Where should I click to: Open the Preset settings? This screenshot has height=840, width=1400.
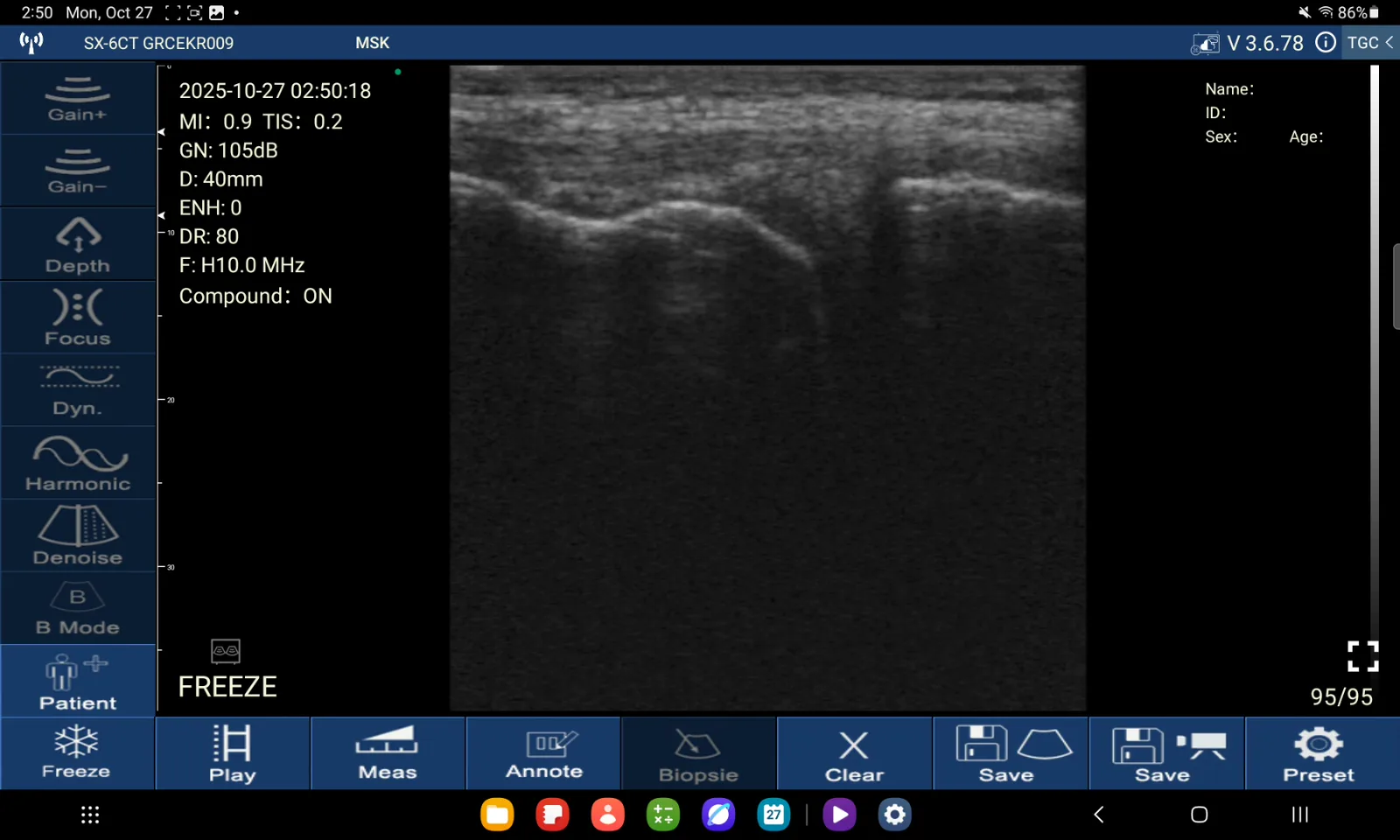[x=1322, y=753]
